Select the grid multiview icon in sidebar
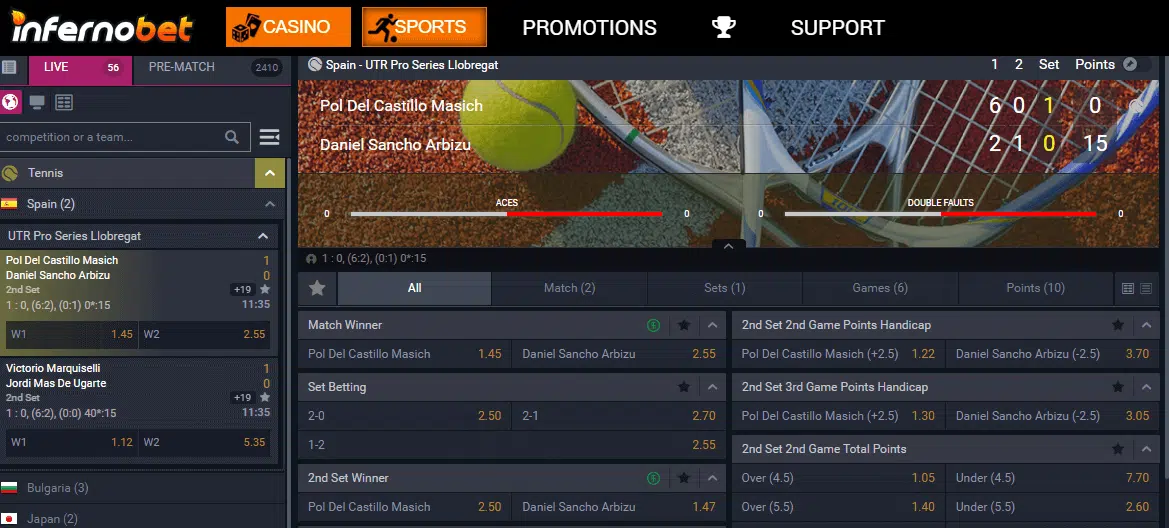Image resolution: width=1169 pixels, height=528 pixels. 64,102
